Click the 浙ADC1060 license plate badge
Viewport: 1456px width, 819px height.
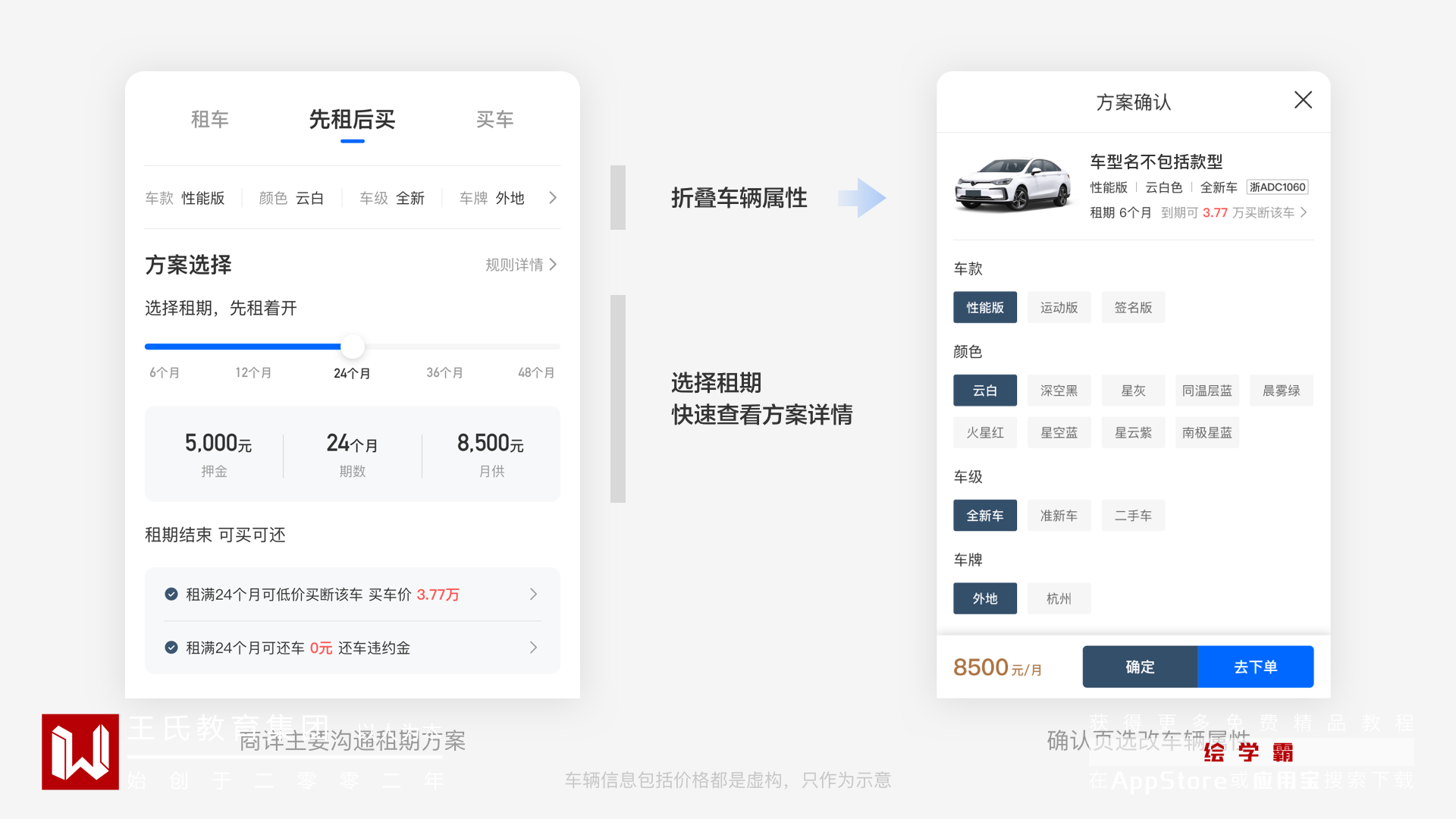pyautogui.click(x=1277, y=187)
